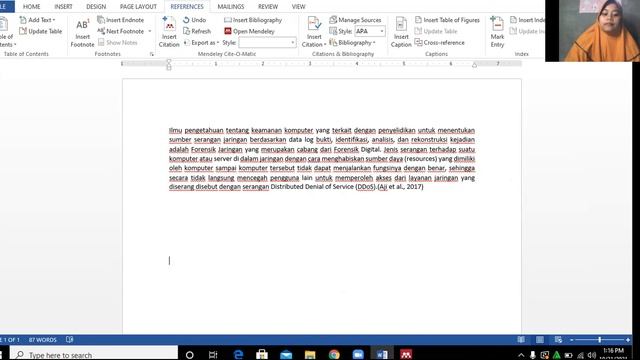Image resolution: width=640 pixels, height=360 pixels.
Task: Click Mark Entry icon
Action: pyautogui.click(x=497, y=32)
